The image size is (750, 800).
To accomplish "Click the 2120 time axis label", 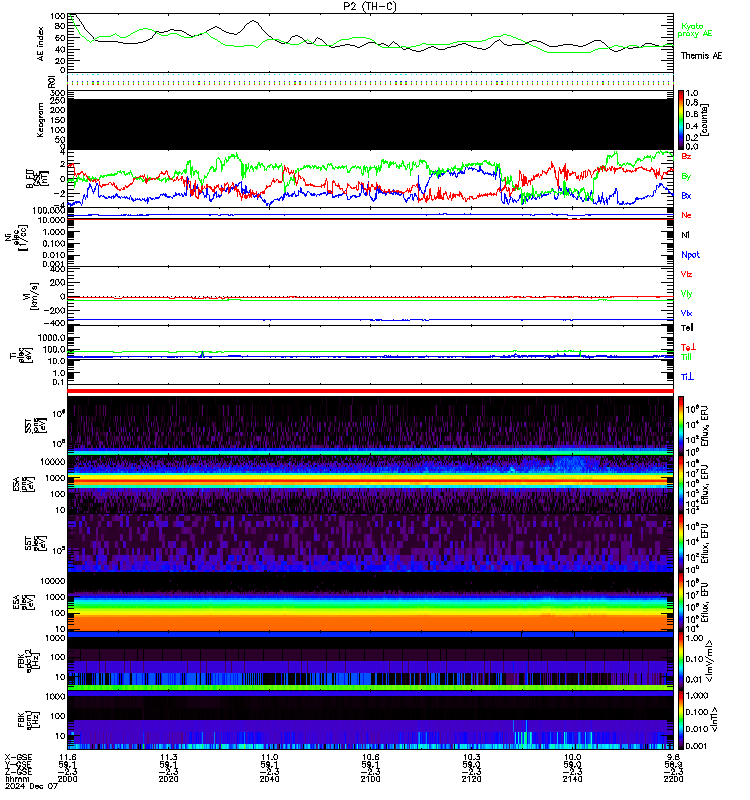I will tap(471, 779).
